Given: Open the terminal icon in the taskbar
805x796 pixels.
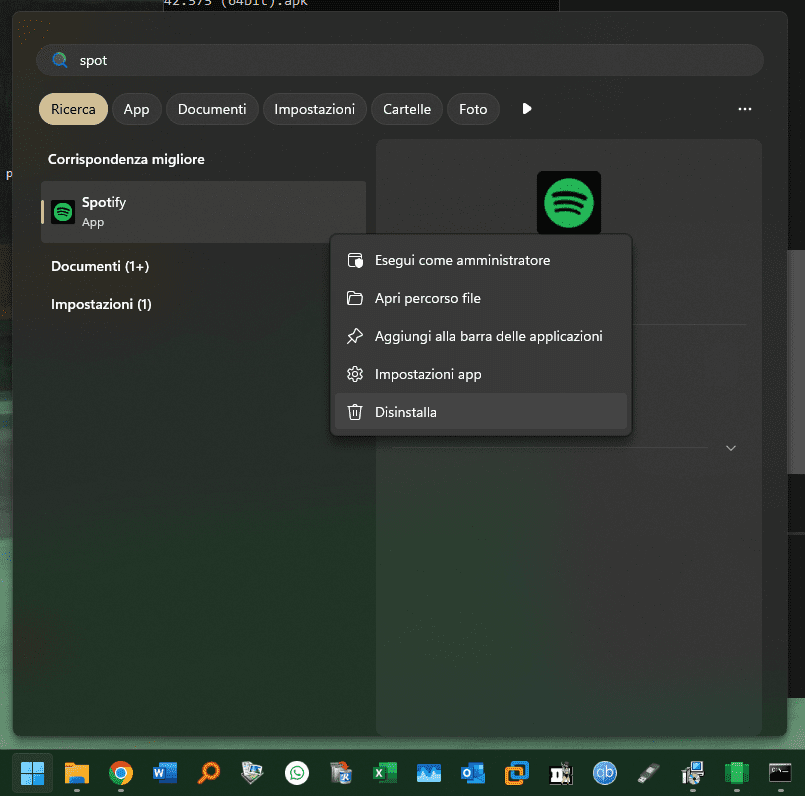Looking at the screenshot, I should click(781, 773).
